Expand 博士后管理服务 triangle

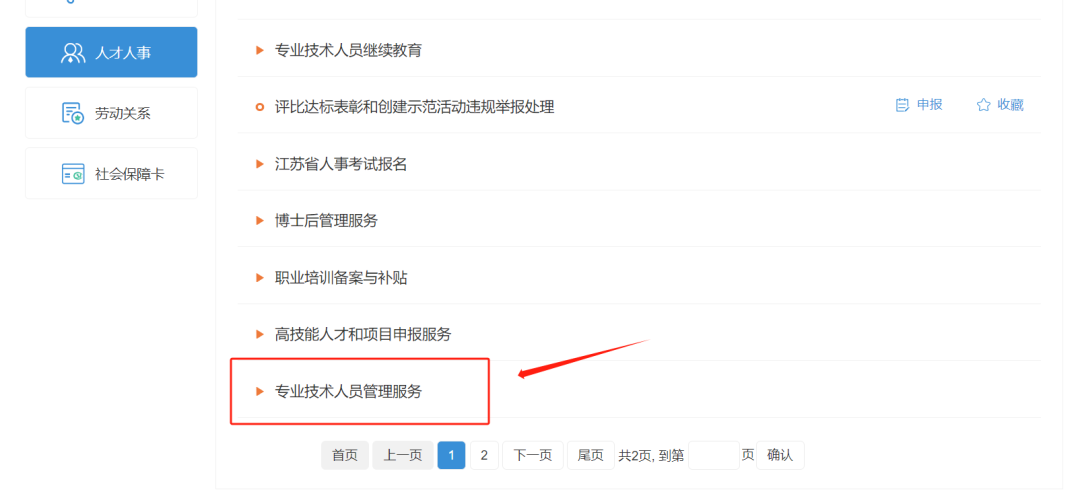tap(260, 221)
